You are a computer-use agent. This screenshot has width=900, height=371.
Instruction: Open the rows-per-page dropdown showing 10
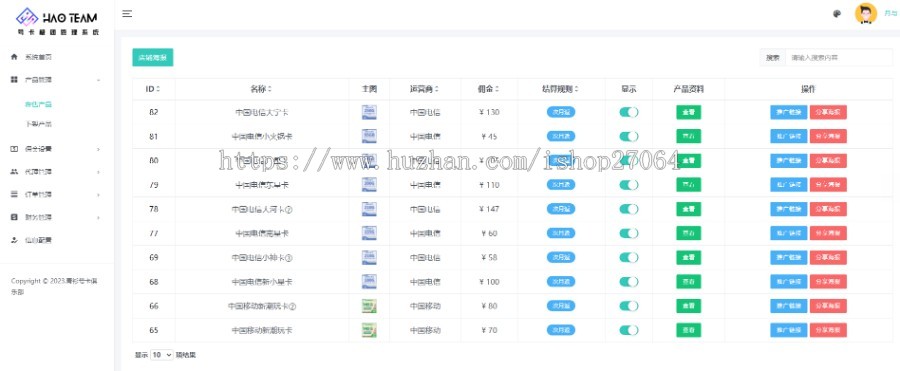click(x=161, y=355)
